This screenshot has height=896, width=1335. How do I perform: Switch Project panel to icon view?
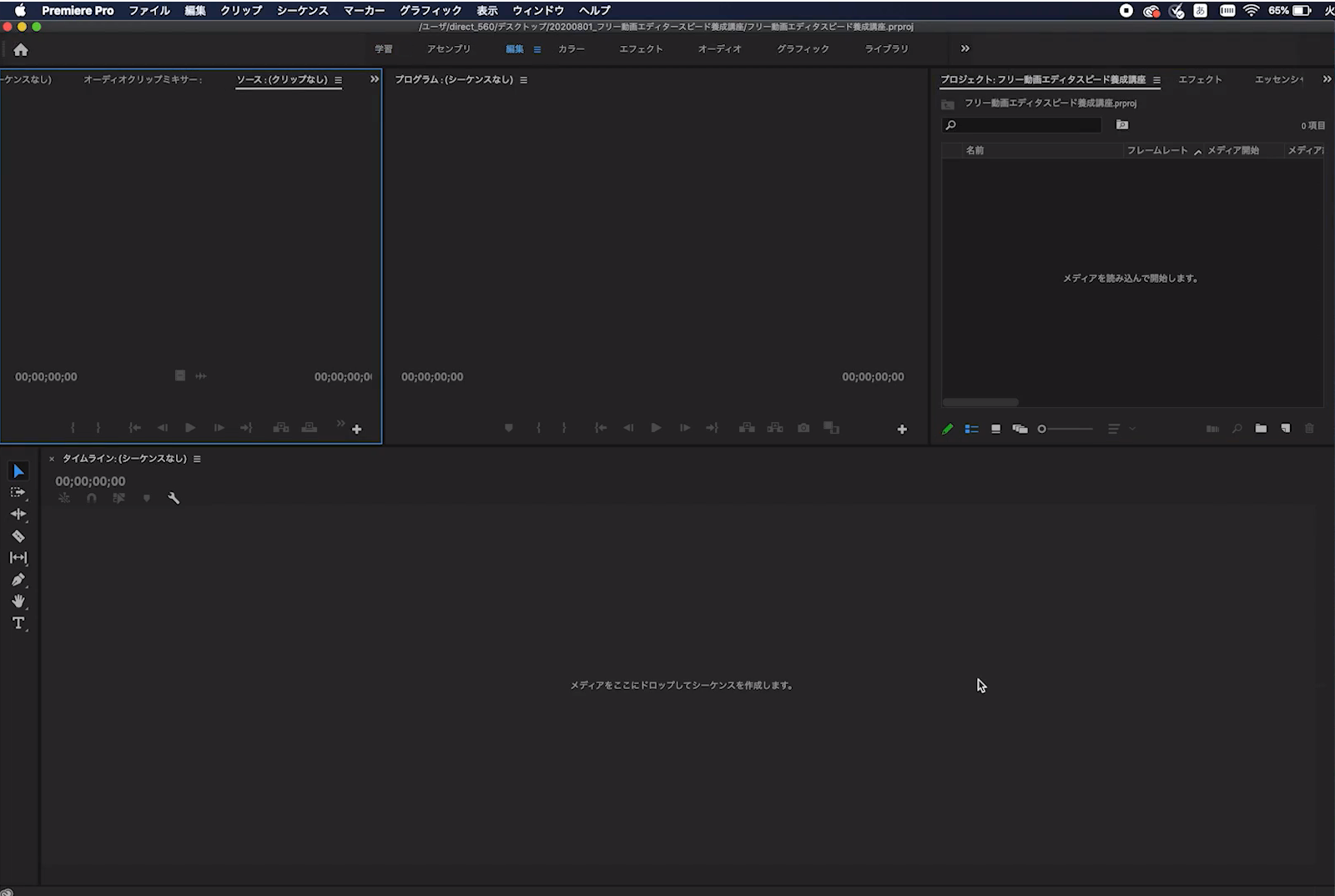pyautogui.click(x=995, y=429)
